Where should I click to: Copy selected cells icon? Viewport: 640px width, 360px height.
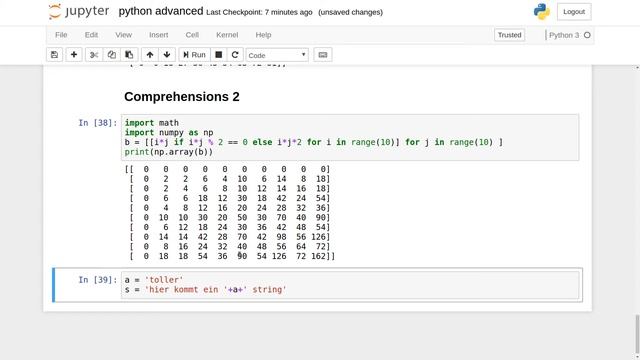(111, 55)
